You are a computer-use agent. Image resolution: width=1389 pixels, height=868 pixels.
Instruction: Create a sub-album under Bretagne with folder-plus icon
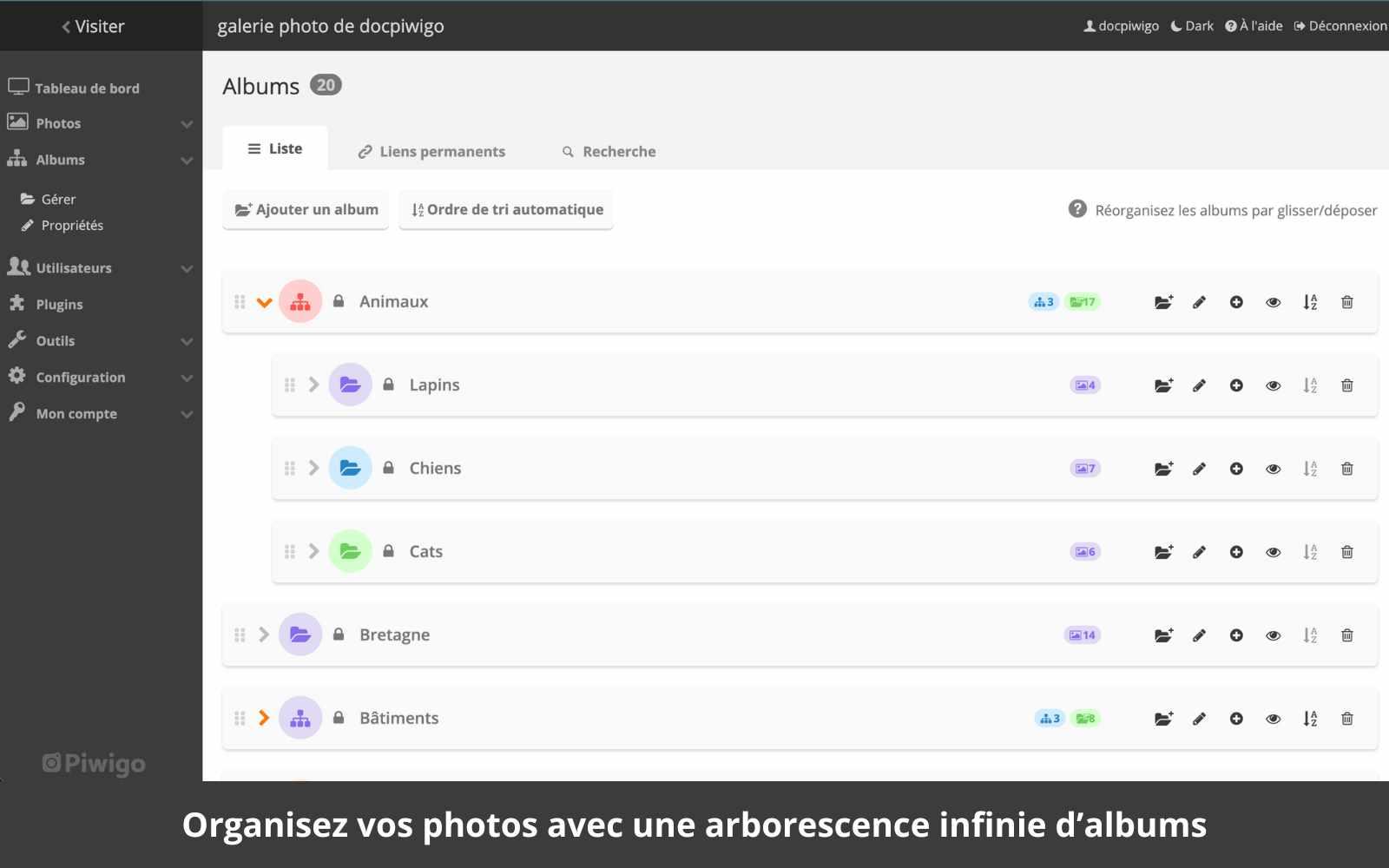tap(1163, 635)
